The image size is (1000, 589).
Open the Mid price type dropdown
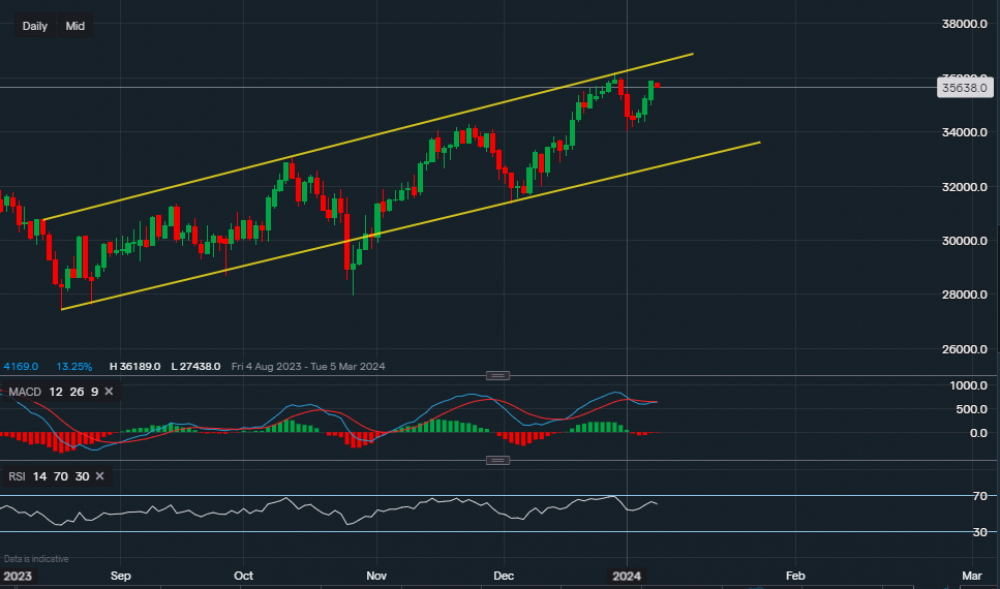(75, 26)
